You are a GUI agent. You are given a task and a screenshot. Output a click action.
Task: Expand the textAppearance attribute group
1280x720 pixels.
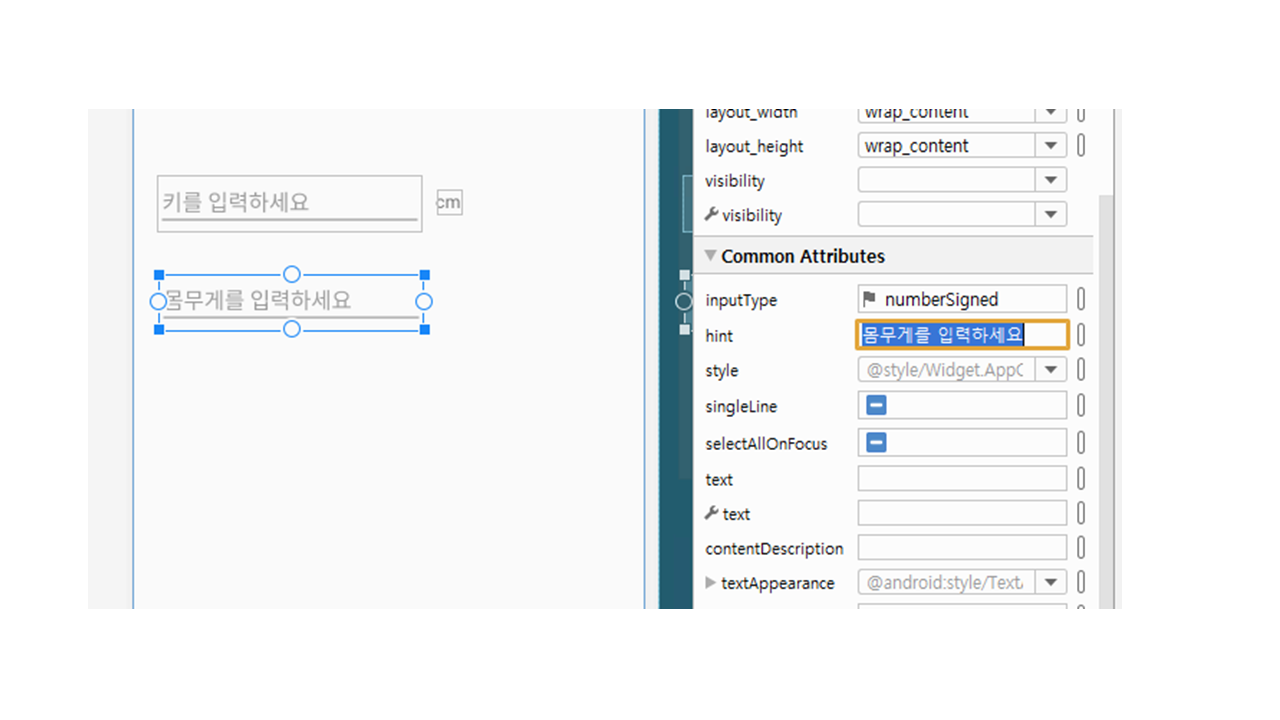(x=710, y=582)
